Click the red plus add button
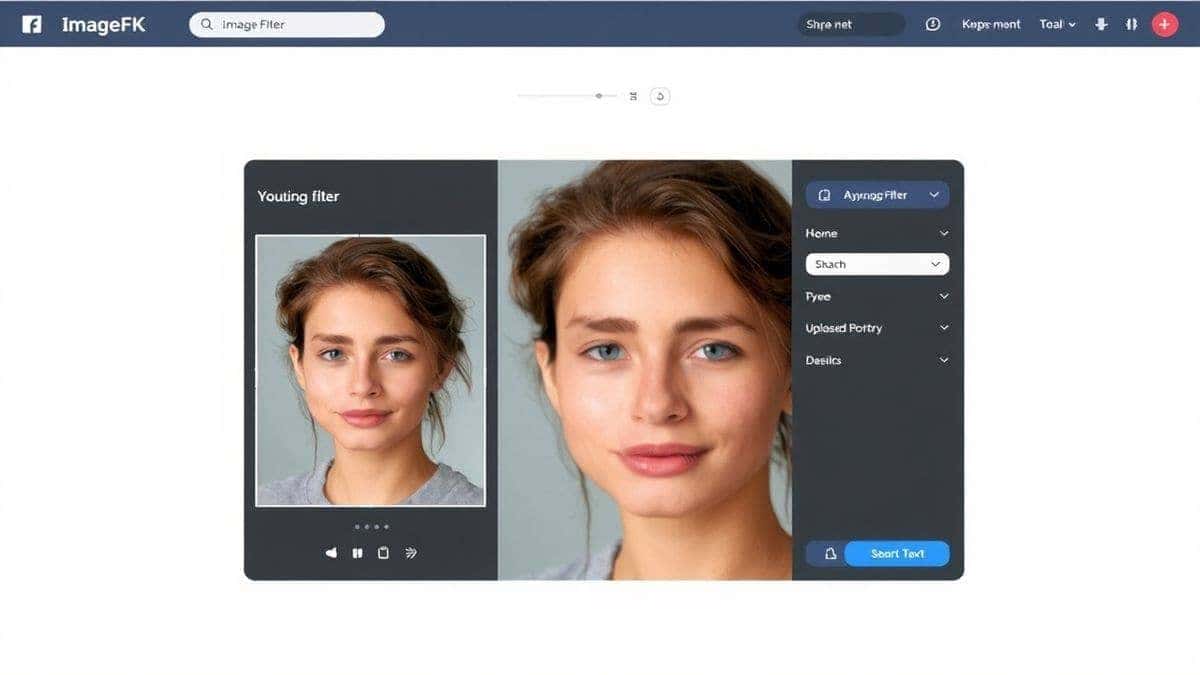 [x=1165, y=24]
